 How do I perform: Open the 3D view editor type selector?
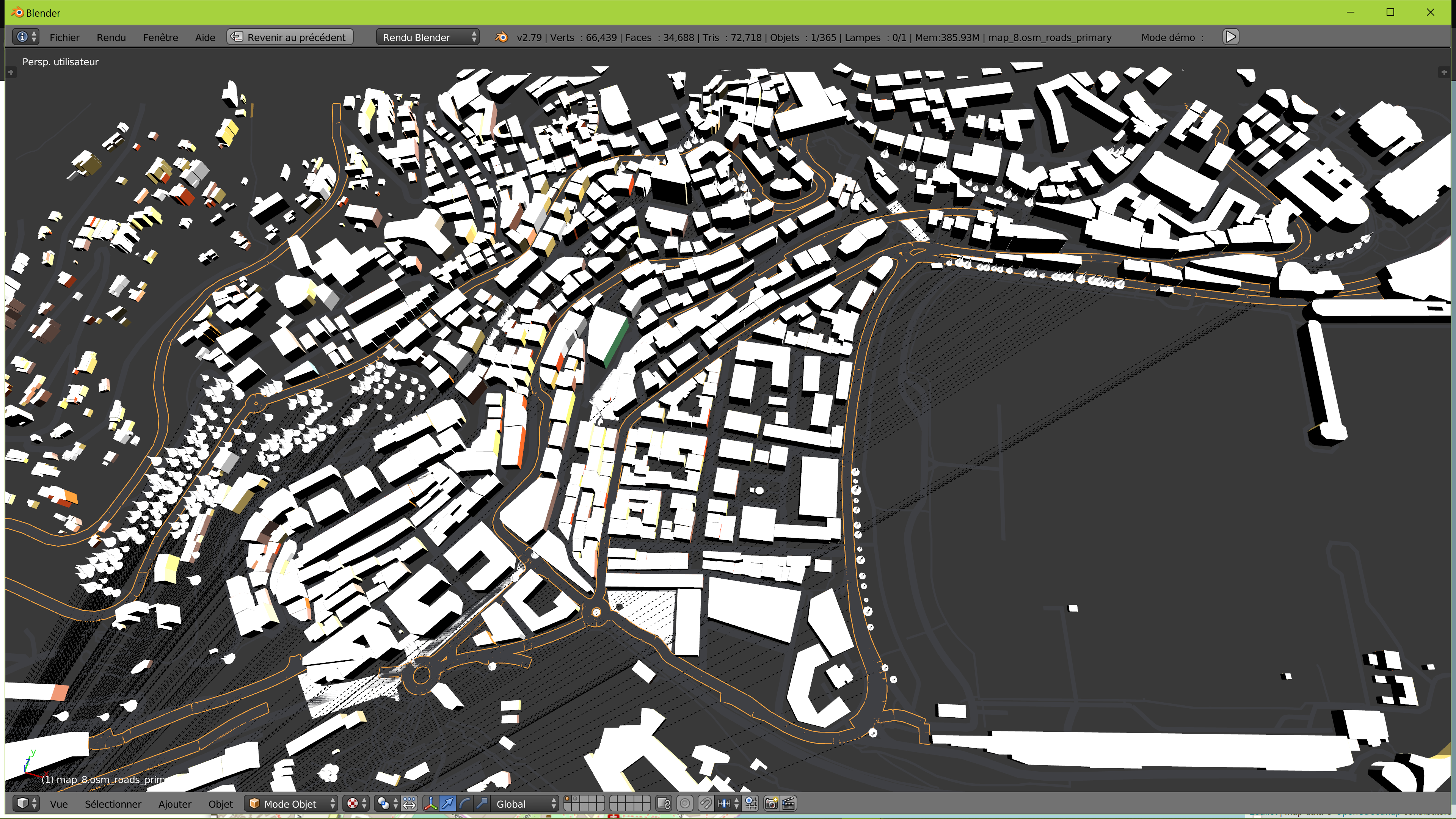26,803
